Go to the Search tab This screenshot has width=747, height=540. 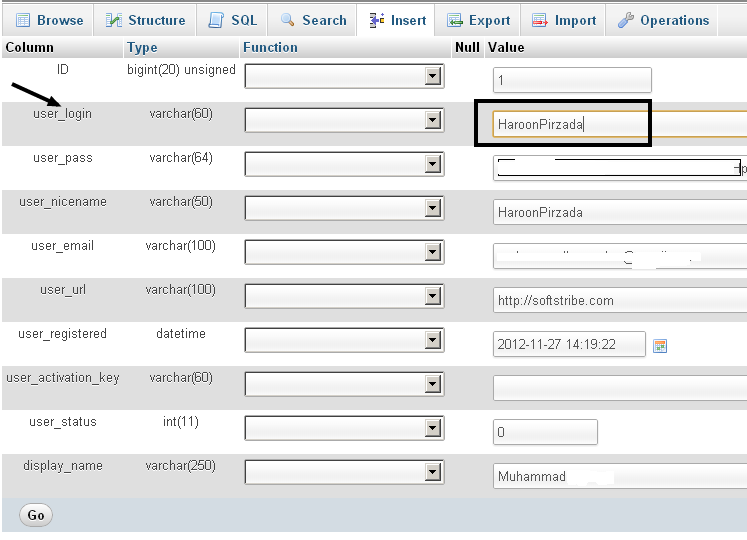313,20
